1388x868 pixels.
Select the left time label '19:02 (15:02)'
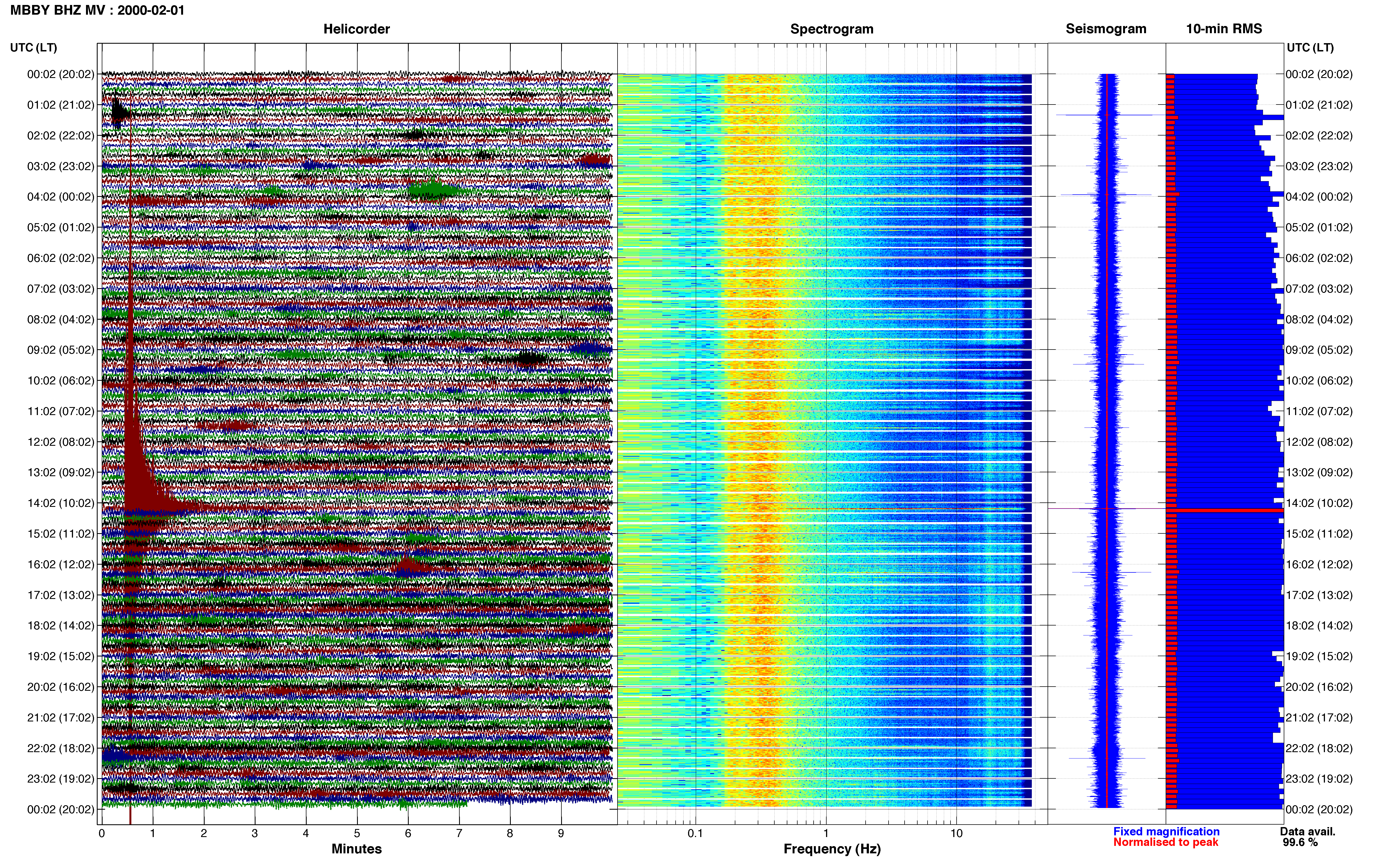pos(61,656)
